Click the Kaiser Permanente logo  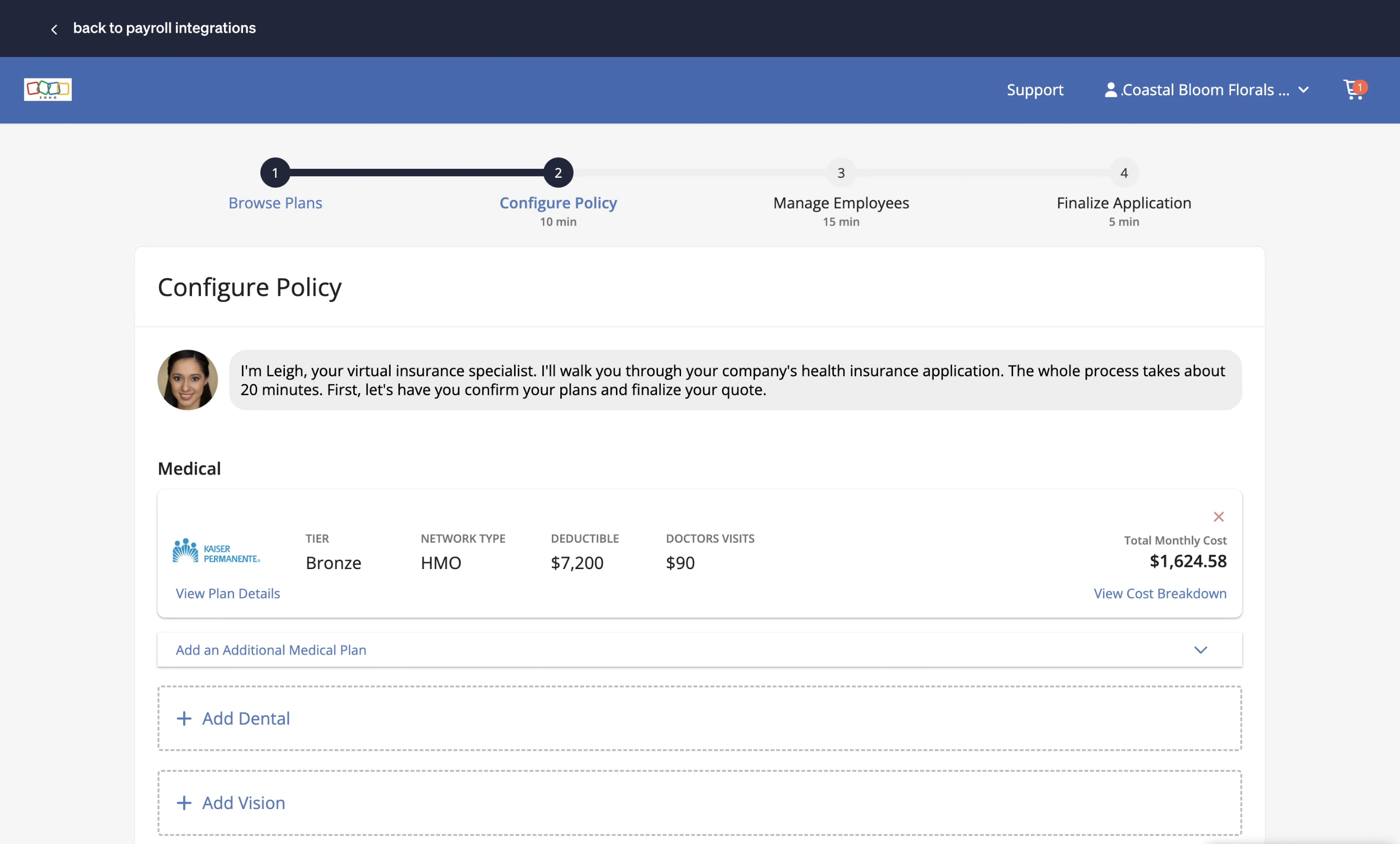click(x=217, y=551)
